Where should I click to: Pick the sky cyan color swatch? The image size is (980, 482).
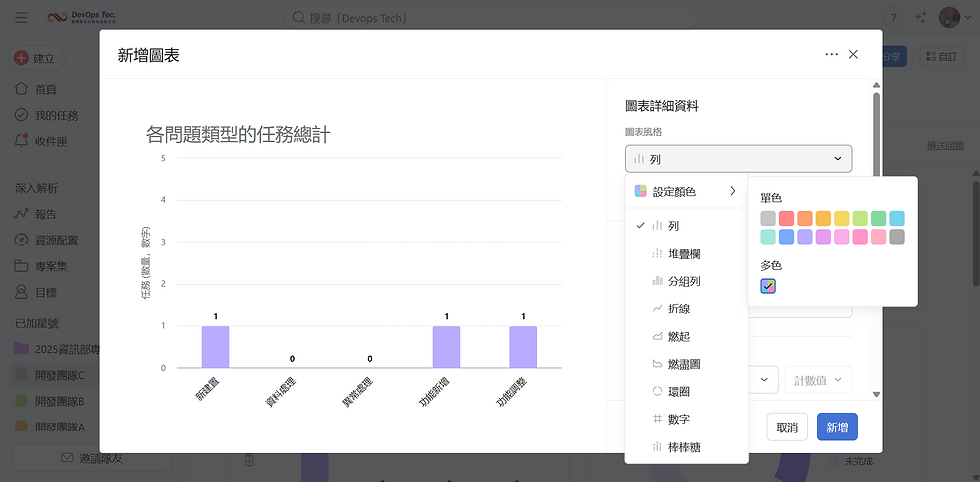pos(897,218)
